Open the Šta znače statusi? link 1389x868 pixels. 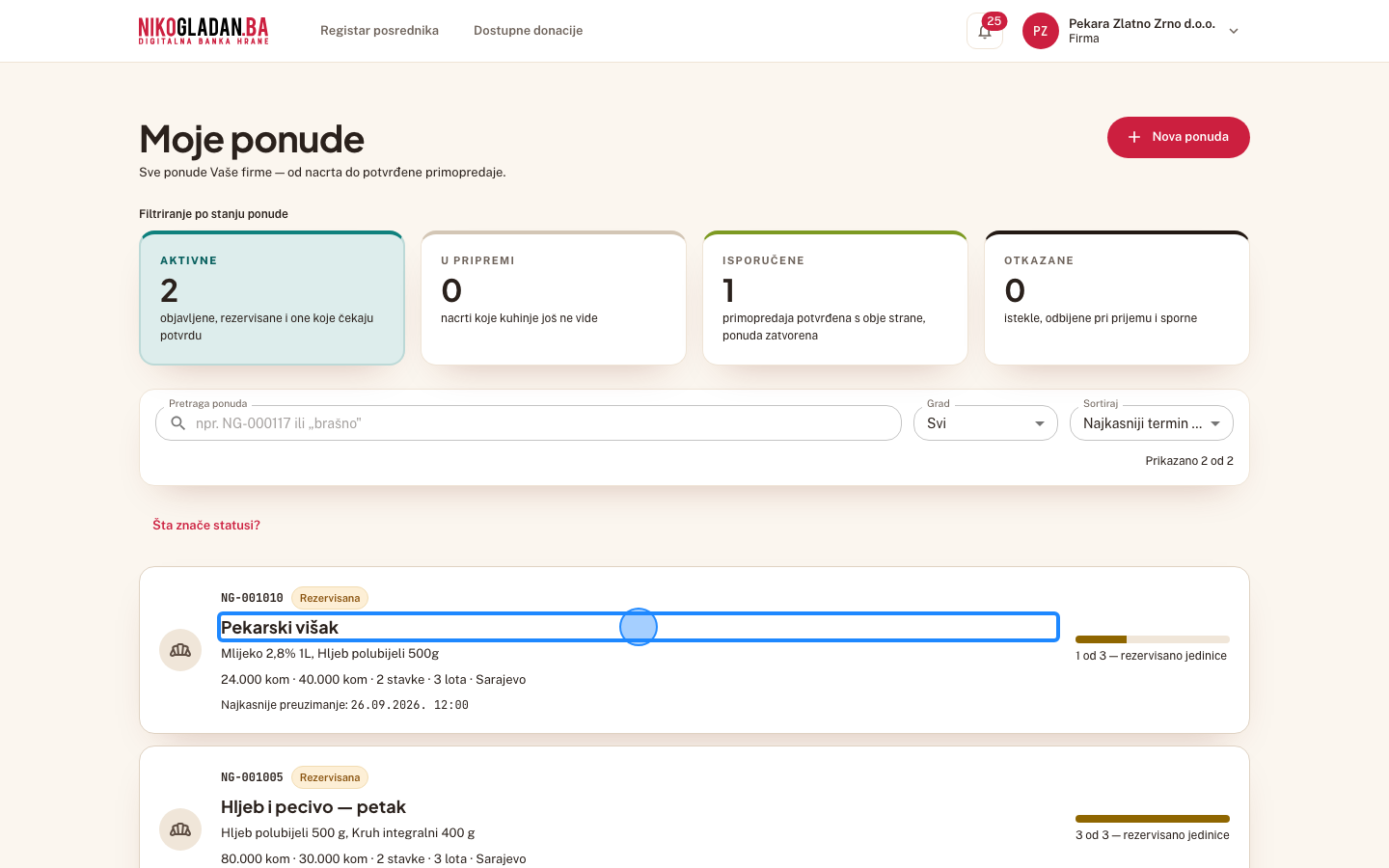[x=206, y=526]
